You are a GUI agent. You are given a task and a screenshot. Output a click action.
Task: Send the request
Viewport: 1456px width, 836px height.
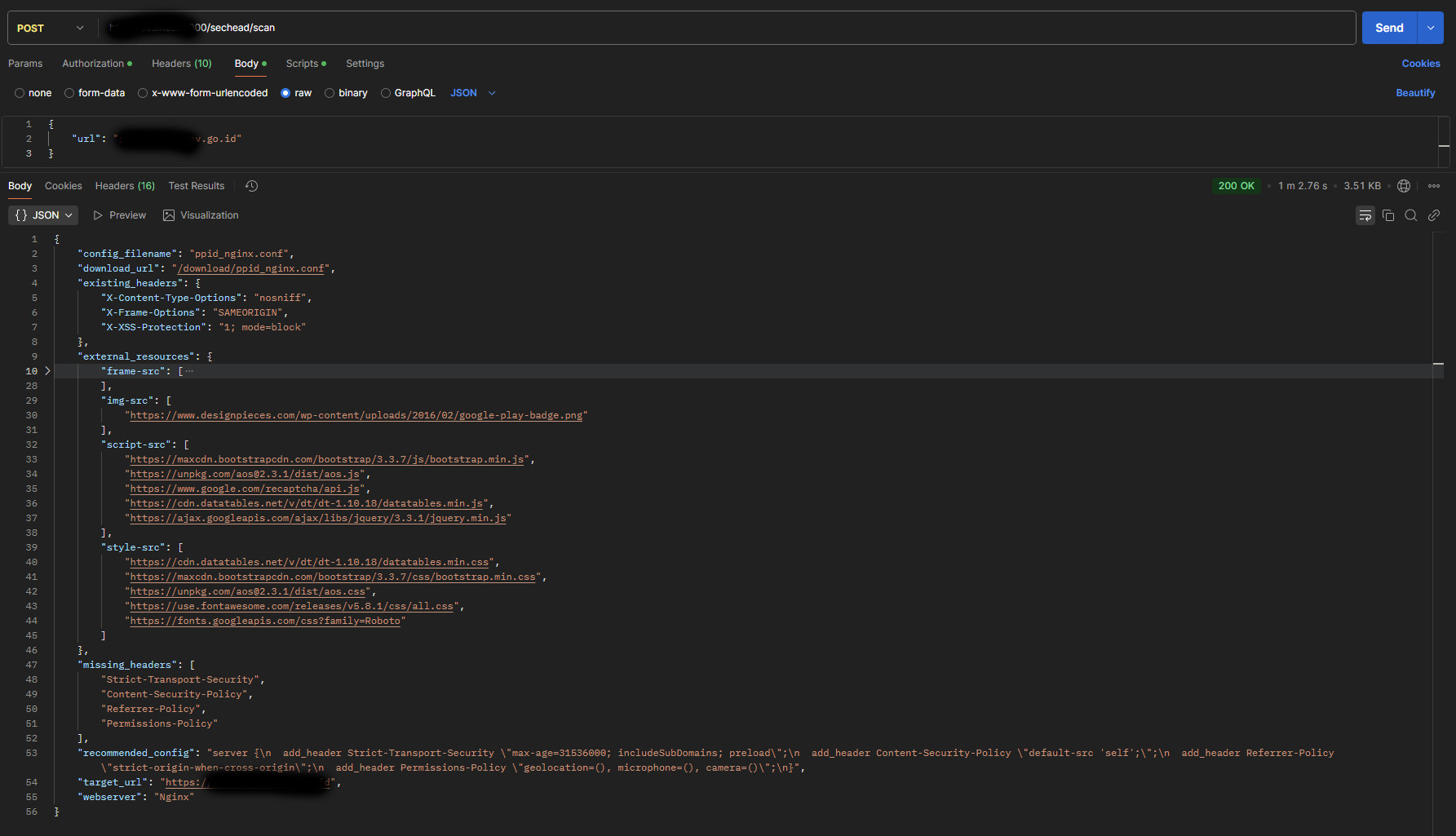click(x=1388, y=27)
